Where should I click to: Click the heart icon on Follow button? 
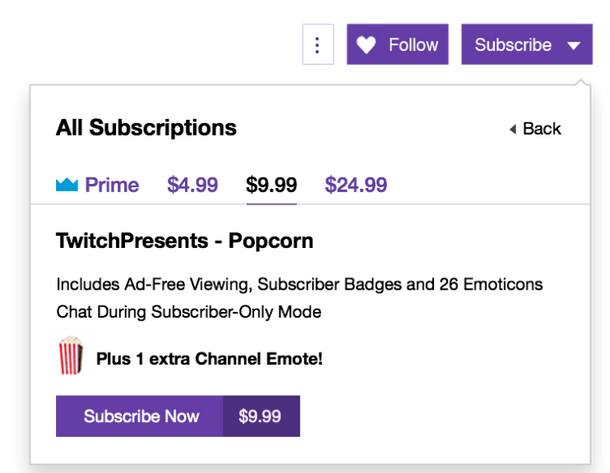tap(366, 45)
